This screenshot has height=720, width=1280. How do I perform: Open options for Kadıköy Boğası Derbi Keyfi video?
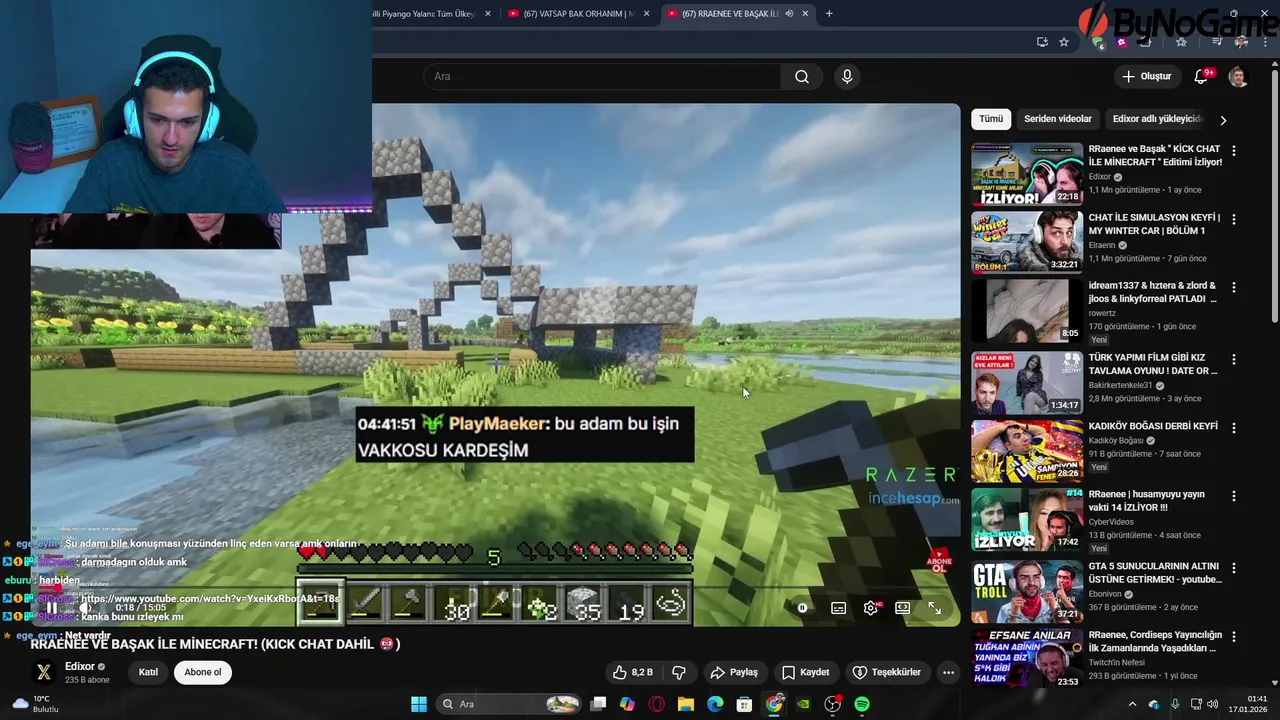(x=1234, y=428)
